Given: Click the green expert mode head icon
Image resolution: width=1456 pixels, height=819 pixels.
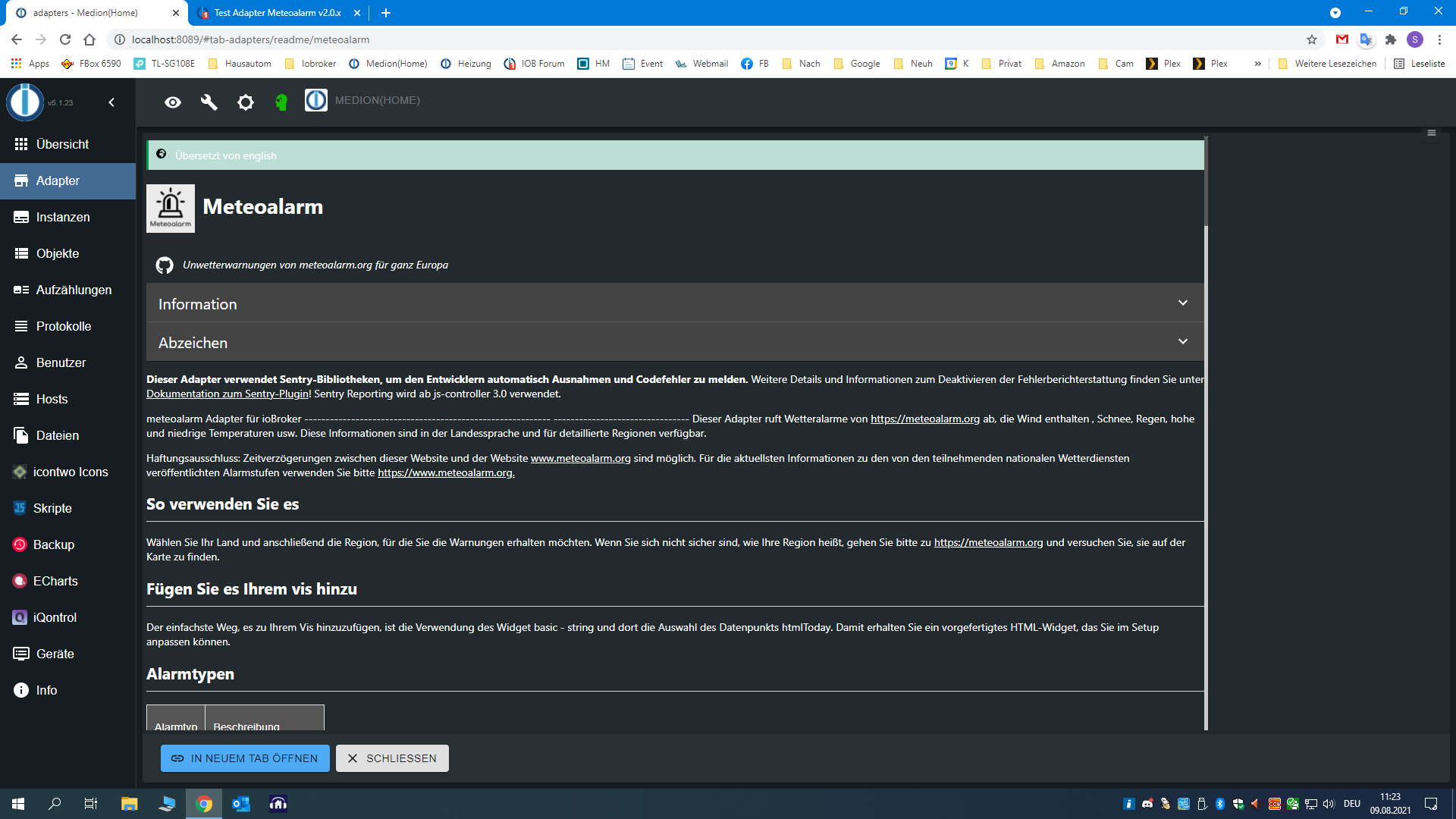Looking at the screenshot, I should pyautogui.click(x=281, y=102).
